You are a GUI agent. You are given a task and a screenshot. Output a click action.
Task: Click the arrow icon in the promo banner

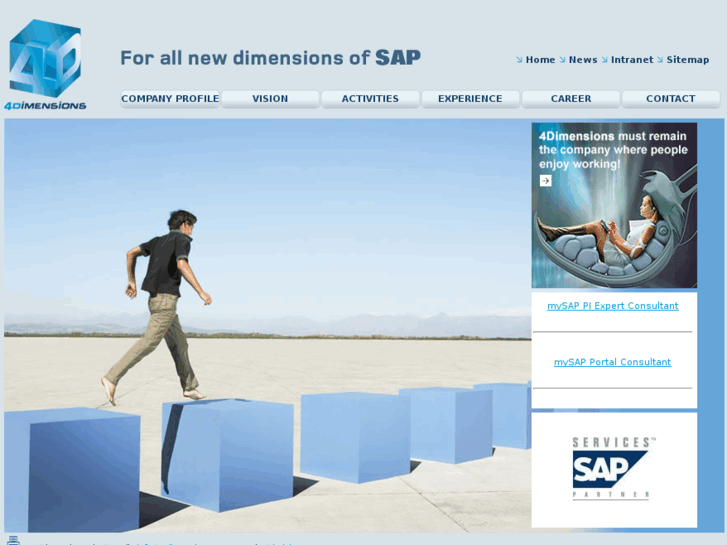tap(546, 180)
